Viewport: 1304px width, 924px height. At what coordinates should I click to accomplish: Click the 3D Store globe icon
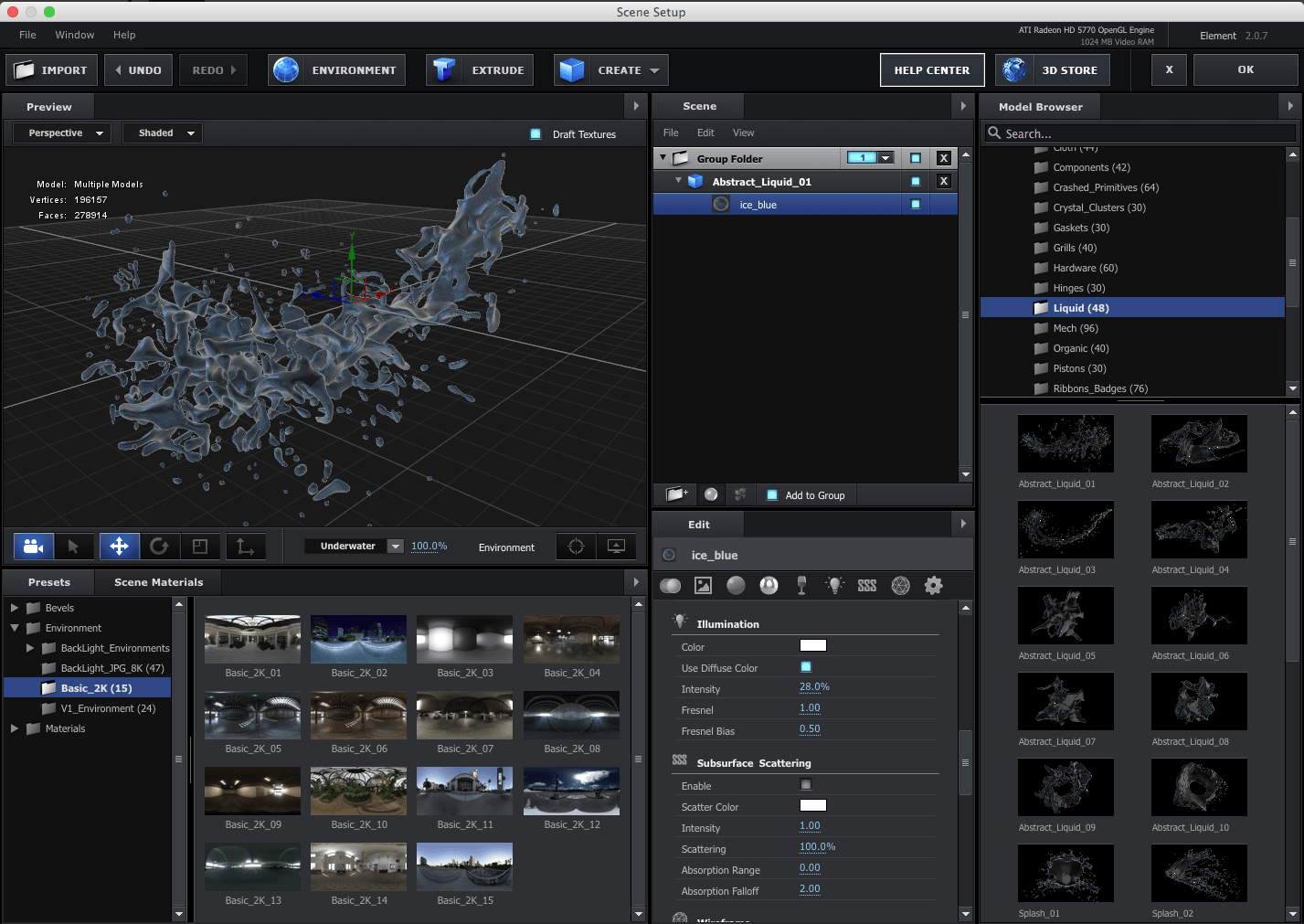[1013, 70]
